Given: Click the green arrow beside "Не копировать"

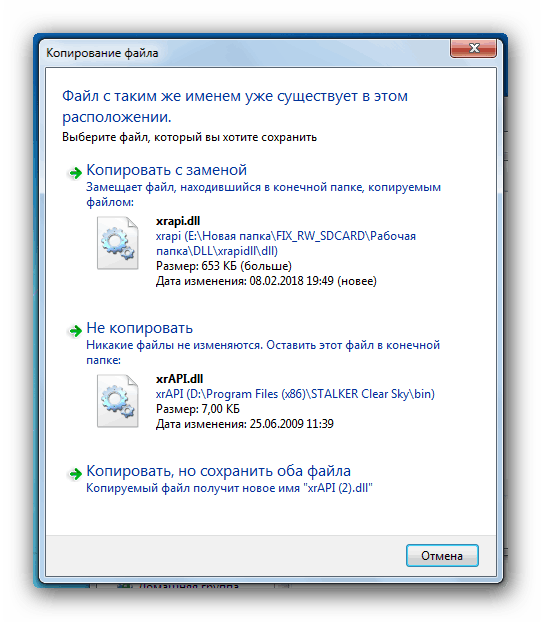Looking at the screenshot, I should [75, 330].
